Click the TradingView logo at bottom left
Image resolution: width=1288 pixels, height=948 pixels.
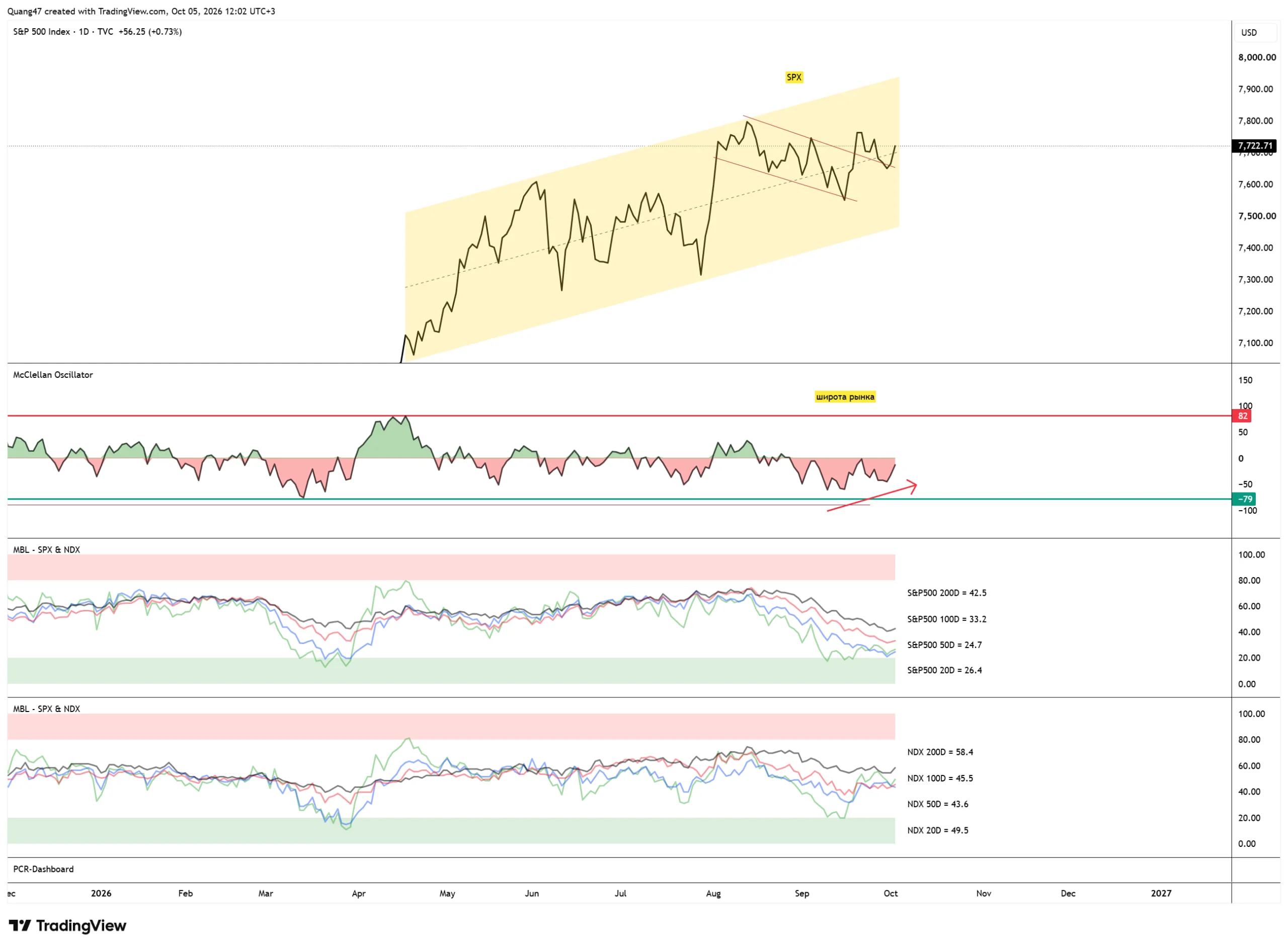(x=67, y=926)
